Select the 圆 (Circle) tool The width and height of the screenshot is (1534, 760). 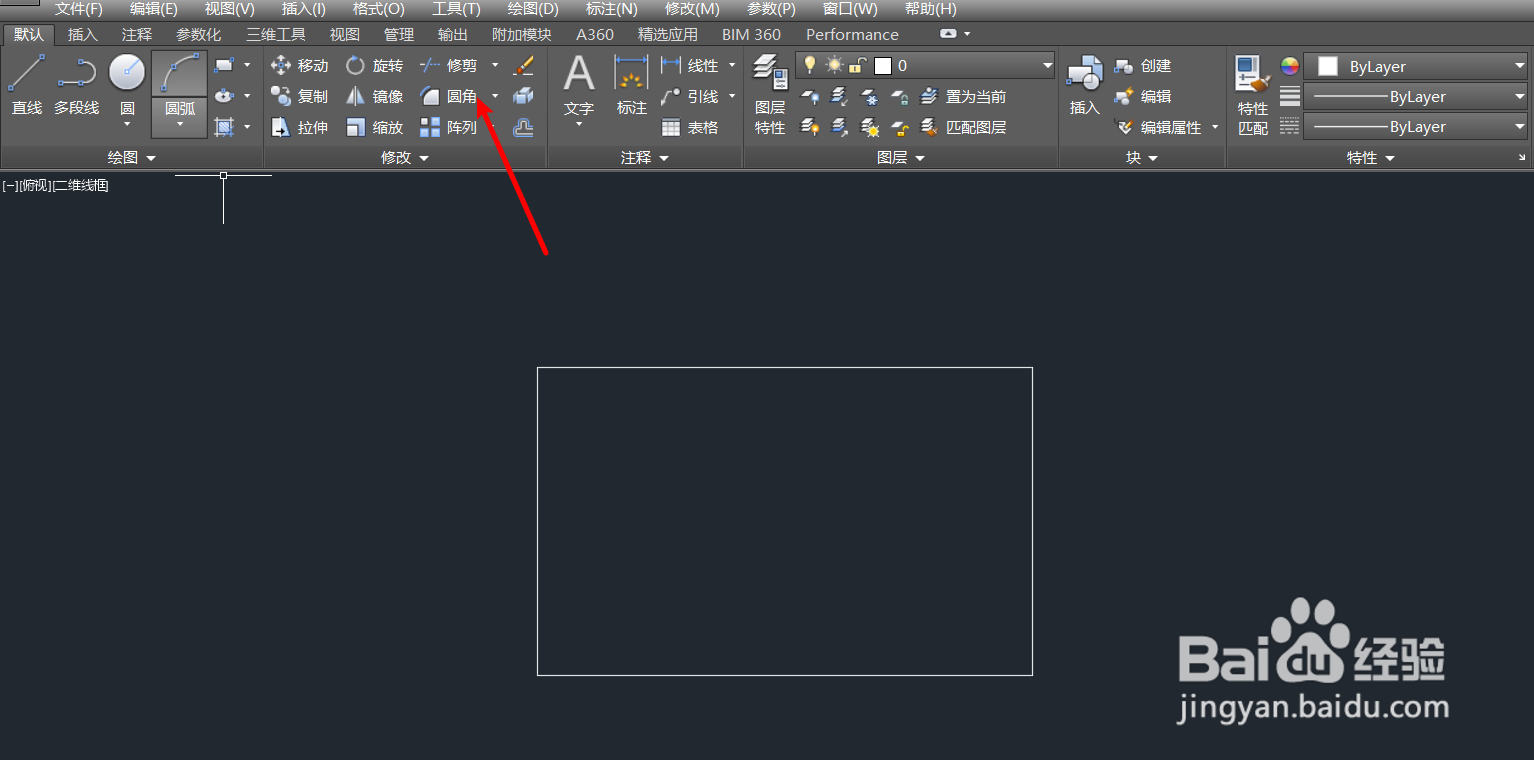pyautogui.click(x=127, y=90)
